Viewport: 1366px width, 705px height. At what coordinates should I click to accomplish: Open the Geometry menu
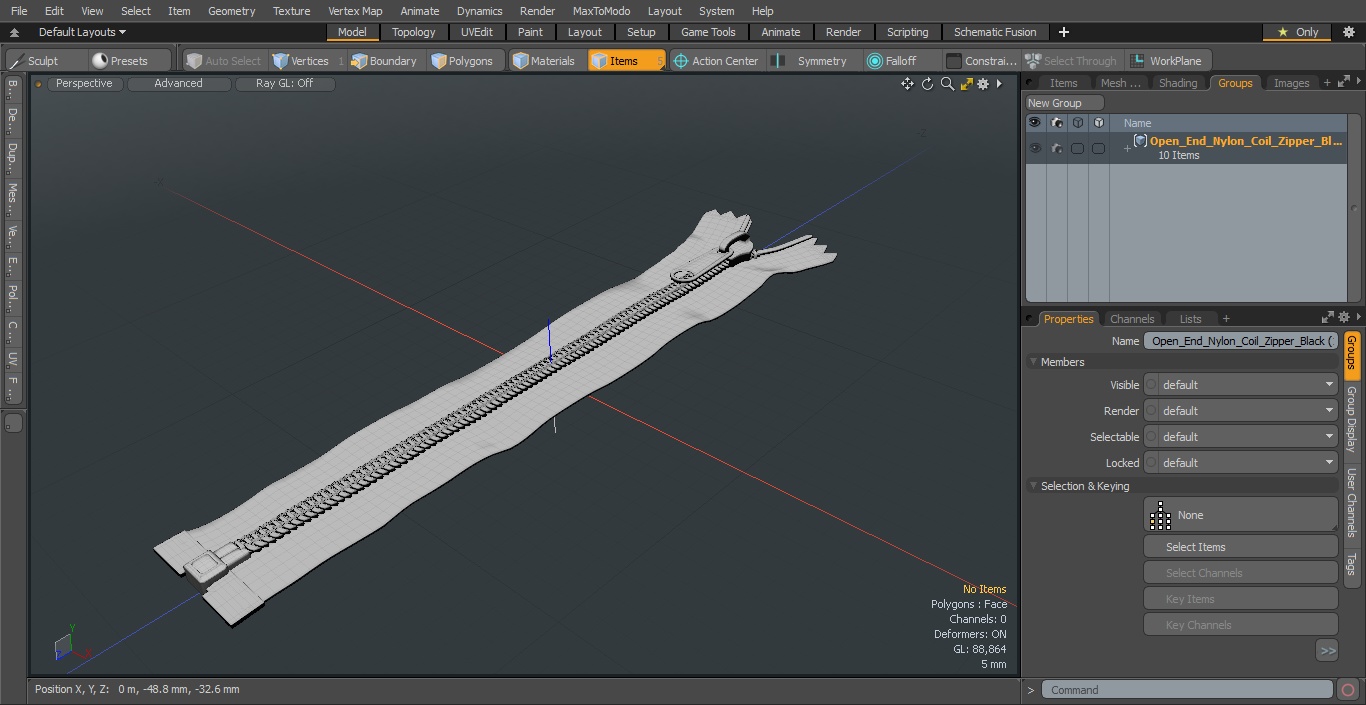231,11
